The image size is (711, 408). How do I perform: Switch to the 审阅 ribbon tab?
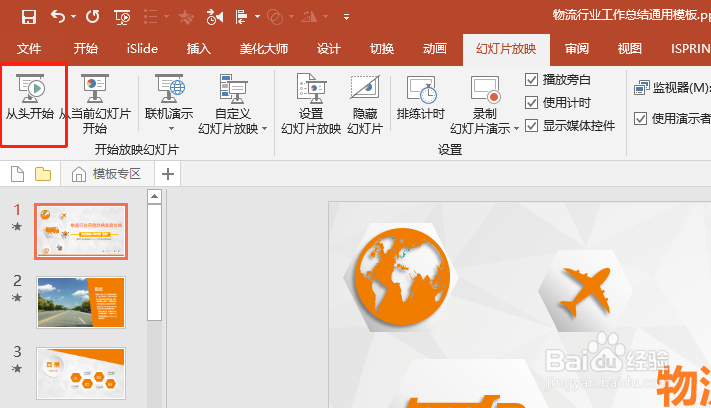pos(577,49)
